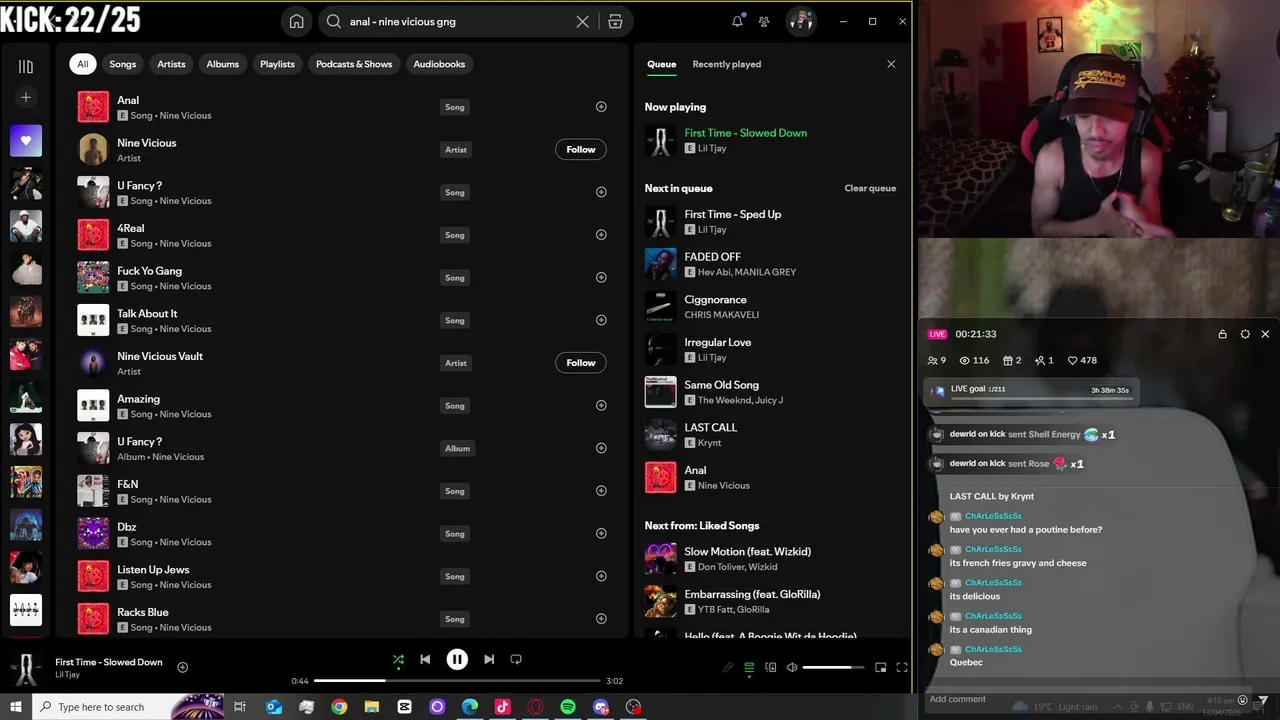Filter results by Podcasts & Shows

(354, 64)
